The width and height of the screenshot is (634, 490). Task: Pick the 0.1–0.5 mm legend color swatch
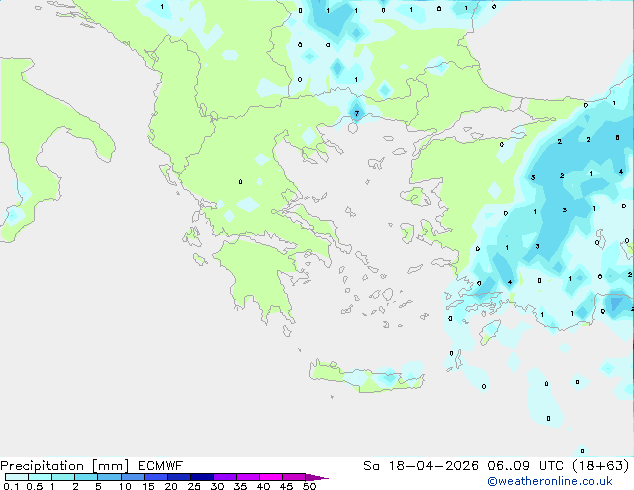(17, 477)
